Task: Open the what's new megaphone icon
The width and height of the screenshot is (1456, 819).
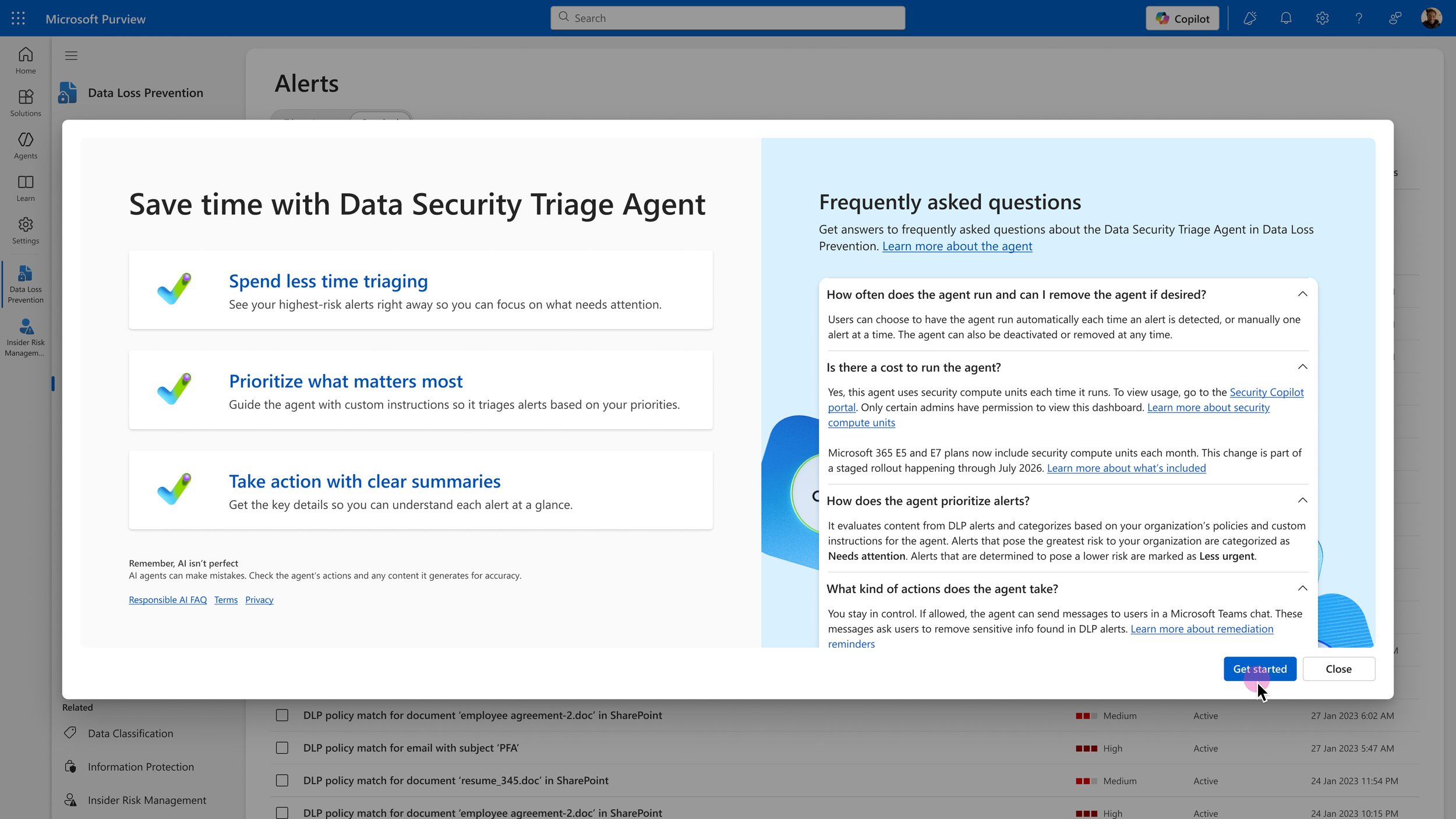Action: (x=1250, y=19)
